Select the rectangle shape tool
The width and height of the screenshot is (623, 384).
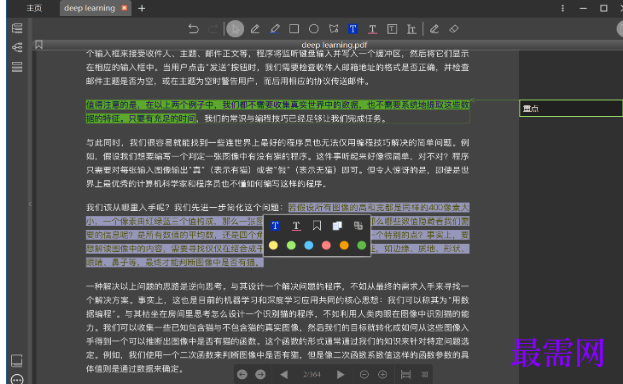point(294,29)
